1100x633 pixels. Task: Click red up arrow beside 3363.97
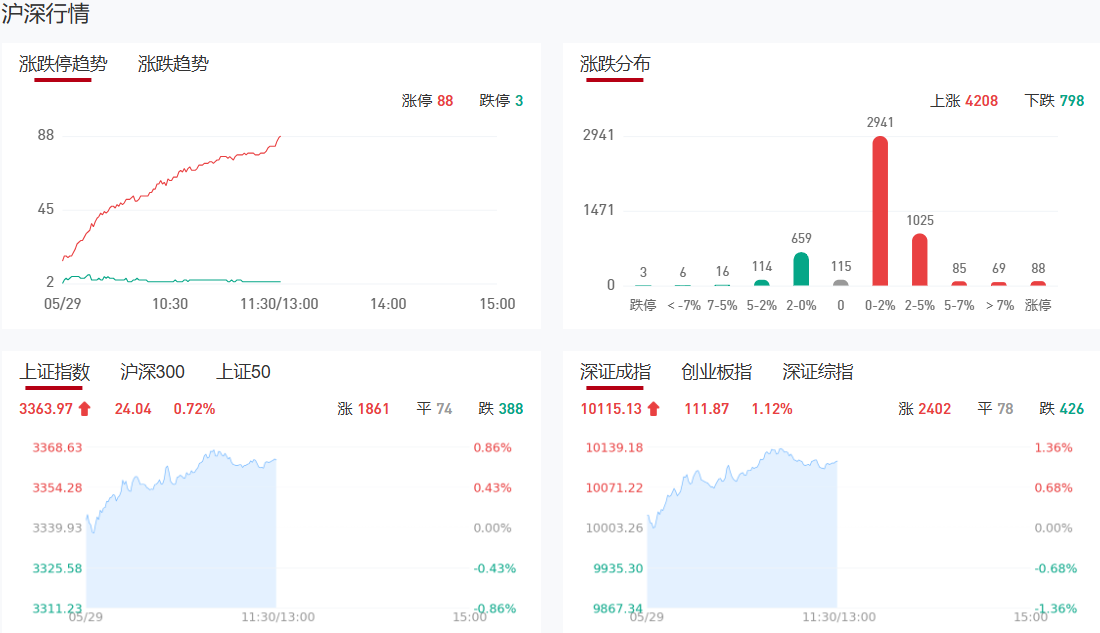pyautogui.click(x=84, y=408)
